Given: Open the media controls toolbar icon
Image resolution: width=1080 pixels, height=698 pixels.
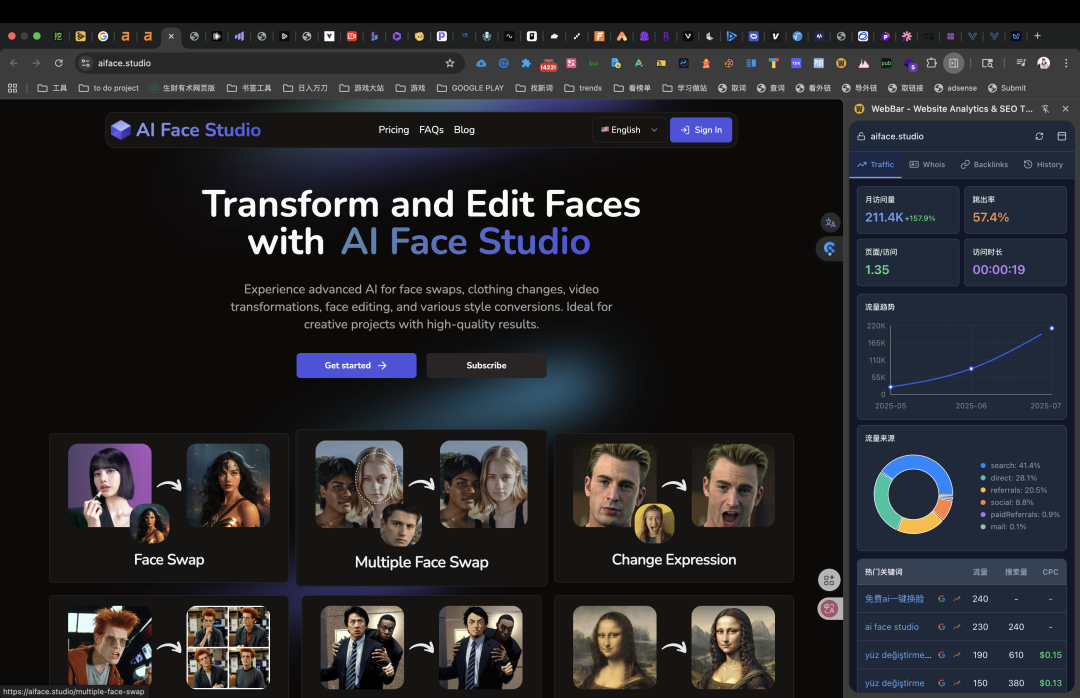Looking at the screenshot, I should coord(1021,63).
